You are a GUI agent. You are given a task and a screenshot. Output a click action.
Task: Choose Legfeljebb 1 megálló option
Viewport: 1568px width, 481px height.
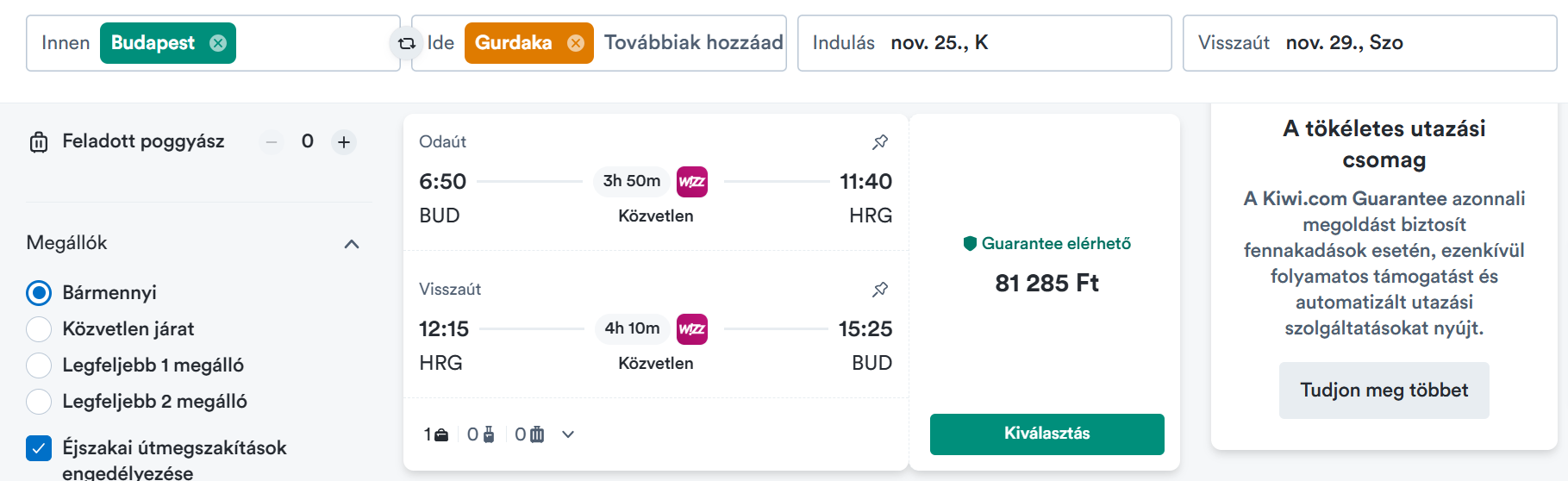click(39, 365)
